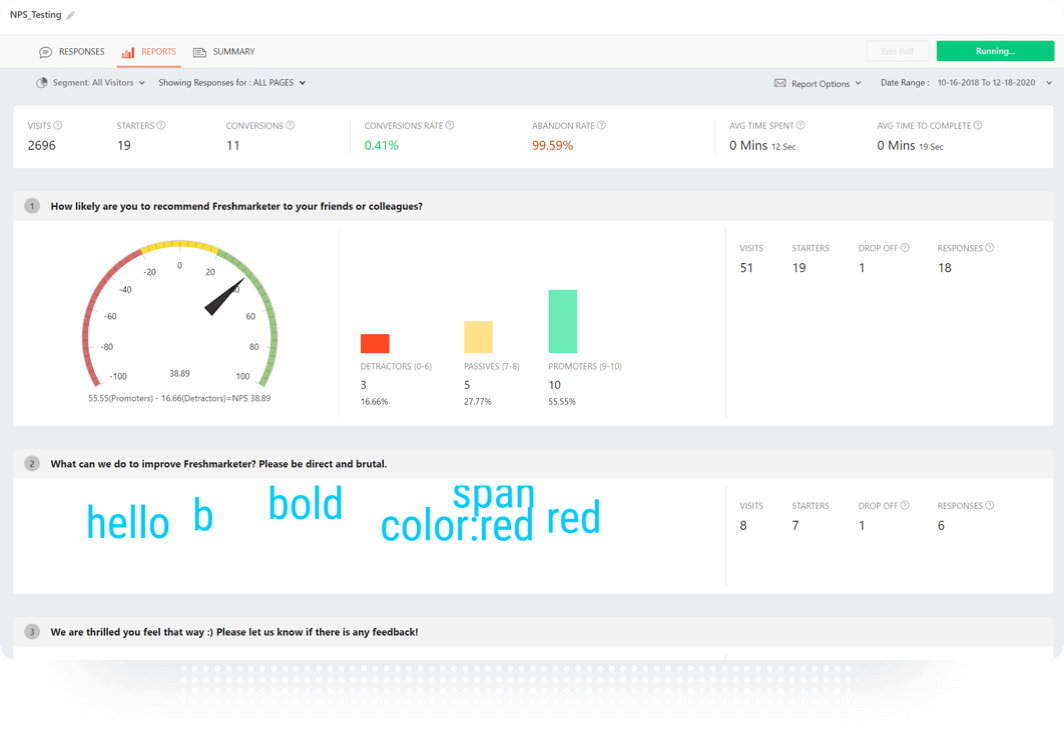Click the help icon next to CONVERSIONS
1064x744 pixels.
click(x=291, y=126)
